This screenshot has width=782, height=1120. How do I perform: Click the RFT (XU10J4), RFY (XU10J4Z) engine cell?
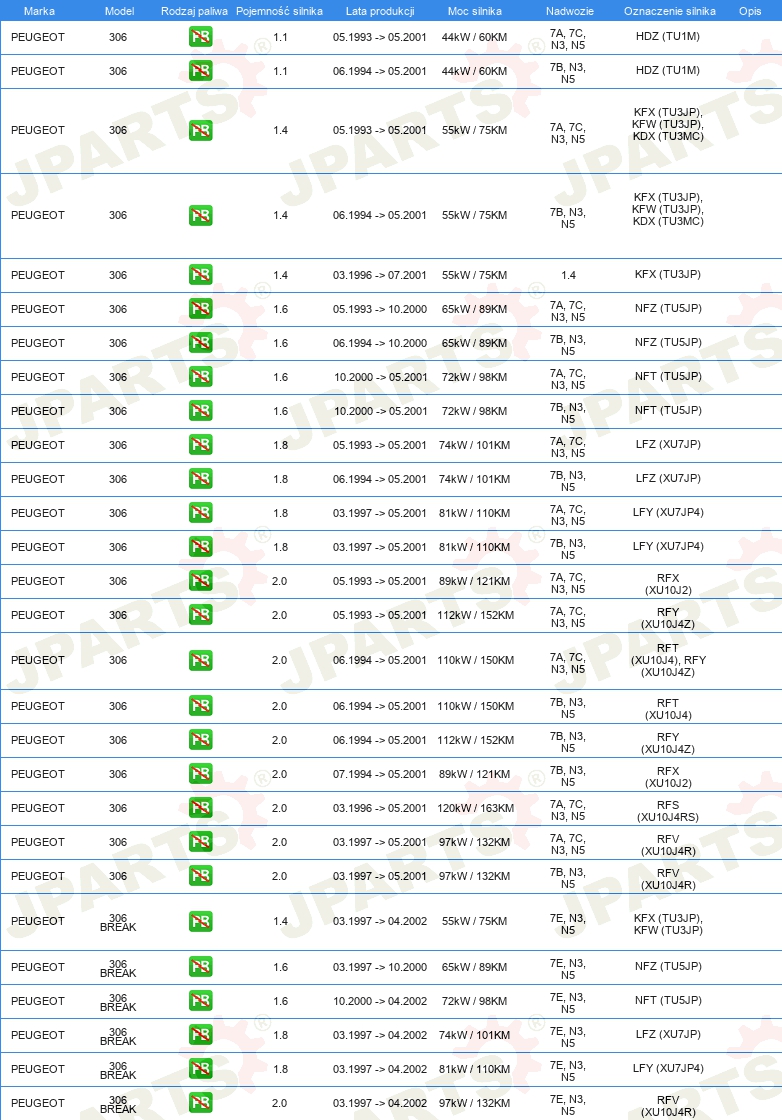pyautogui.click(x=668, y=660)
